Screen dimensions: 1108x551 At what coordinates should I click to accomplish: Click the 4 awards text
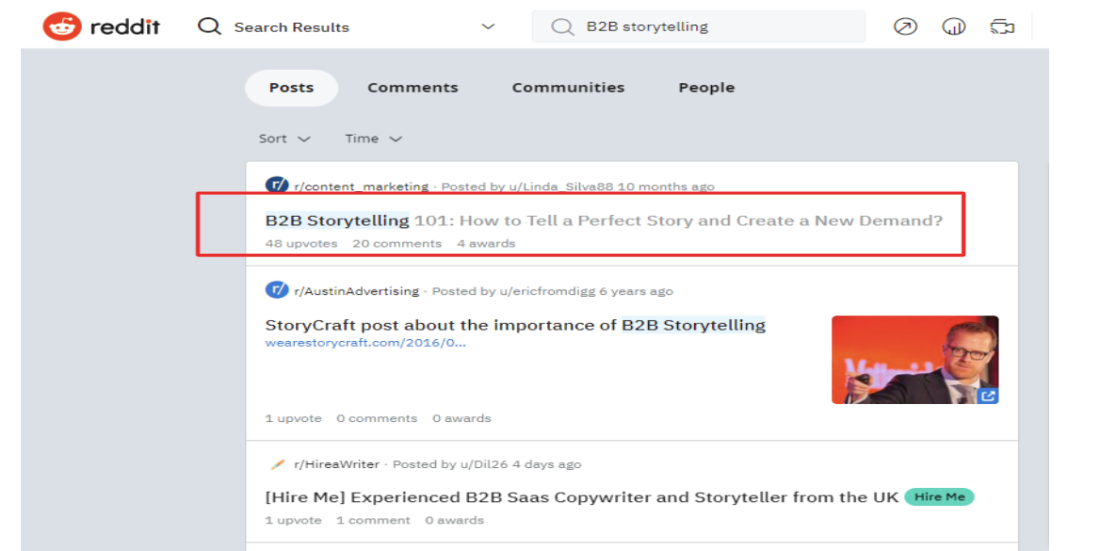pos(486,243)
